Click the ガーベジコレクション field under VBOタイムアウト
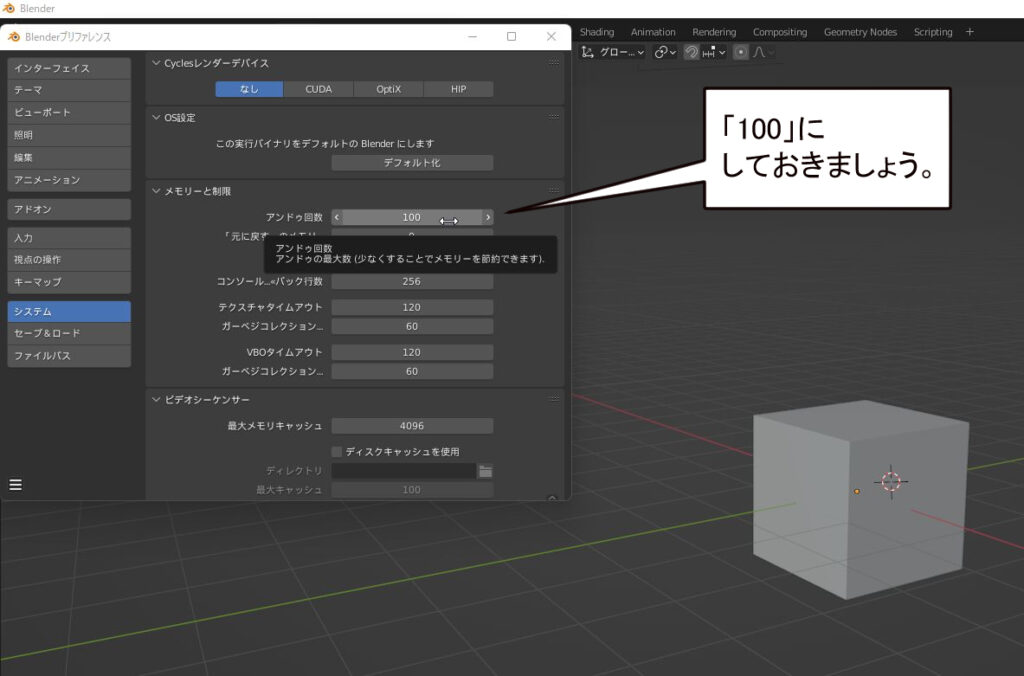This screenshot has height=676, width=1024. 412,372
